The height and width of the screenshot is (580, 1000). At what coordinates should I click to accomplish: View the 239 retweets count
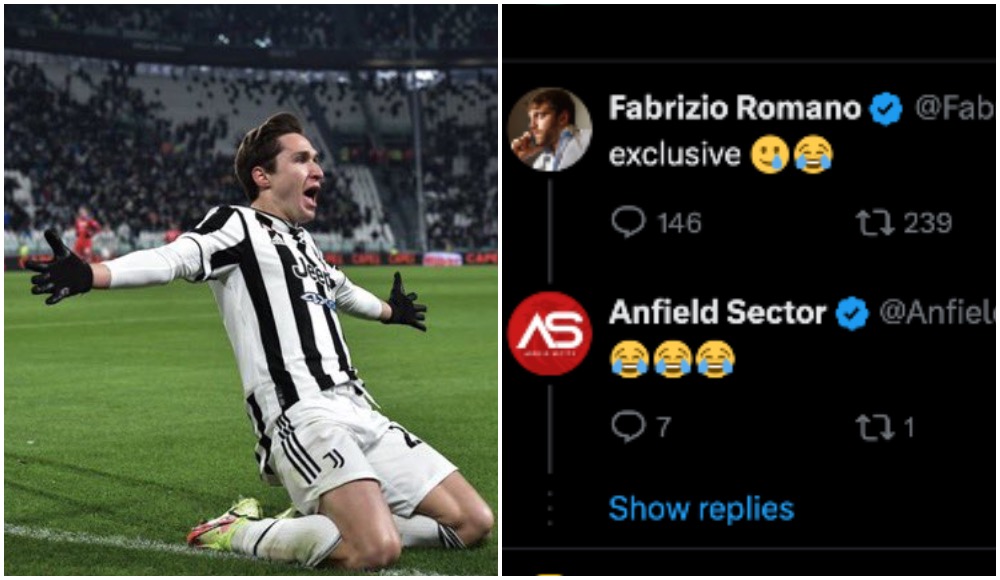click(927, 223)
